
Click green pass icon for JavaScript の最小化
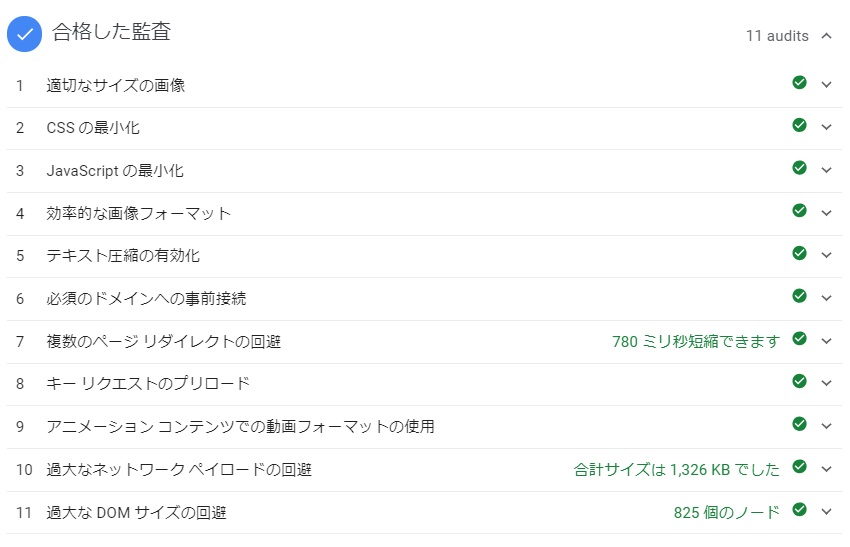pos(799,168)
